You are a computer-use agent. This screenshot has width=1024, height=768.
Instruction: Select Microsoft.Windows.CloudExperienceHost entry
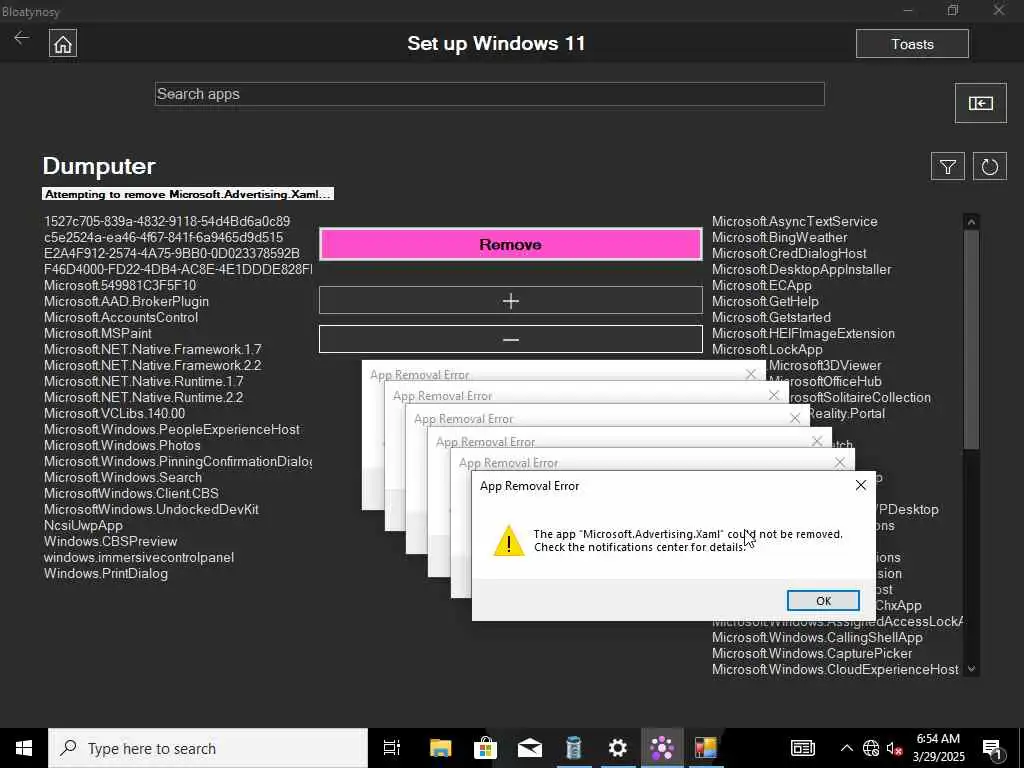pos(835,669)
